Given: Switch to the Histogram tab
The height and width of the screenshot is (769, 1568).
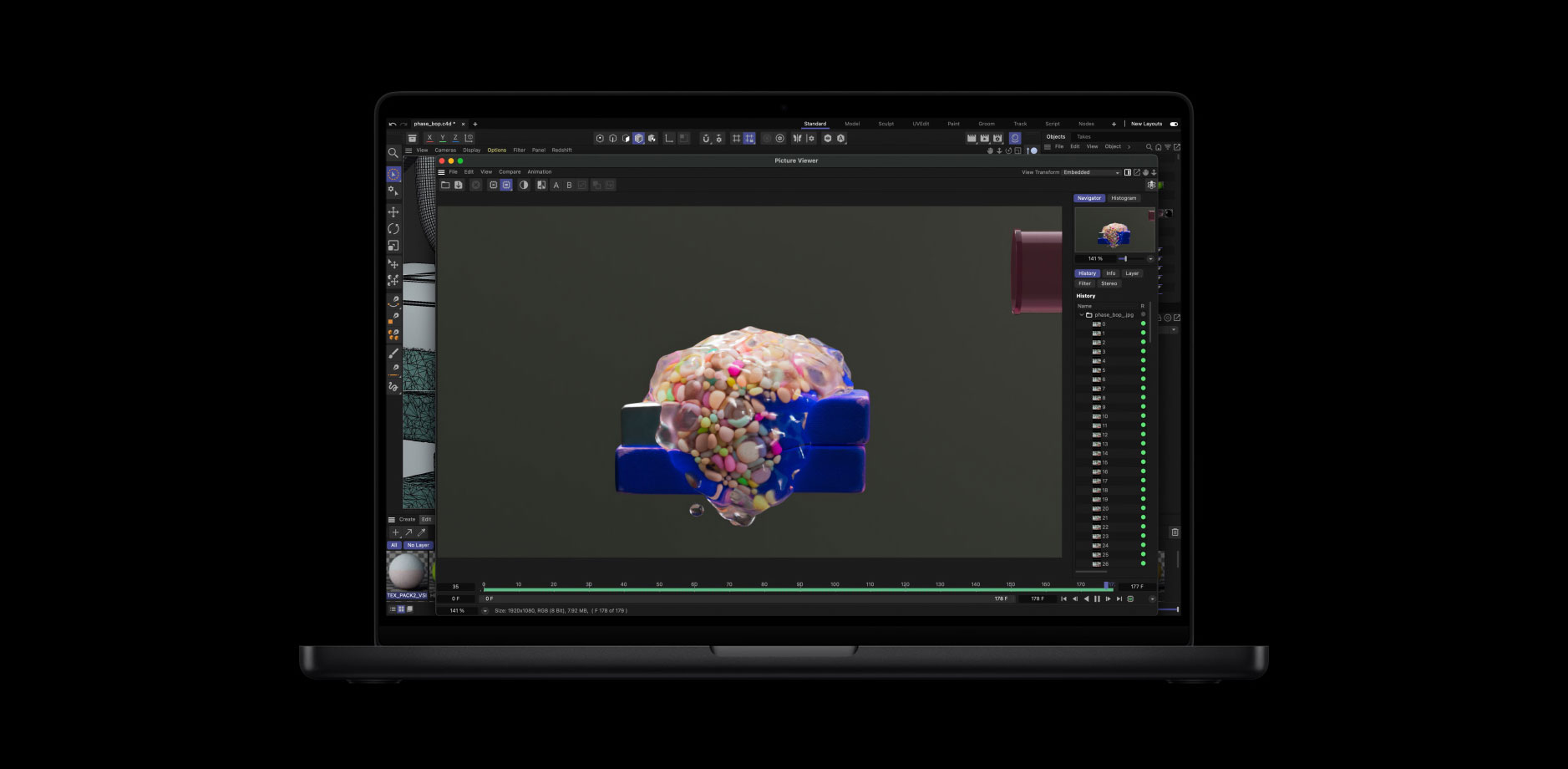Looking at the screenshot, I should click(x=1124, y=198).
